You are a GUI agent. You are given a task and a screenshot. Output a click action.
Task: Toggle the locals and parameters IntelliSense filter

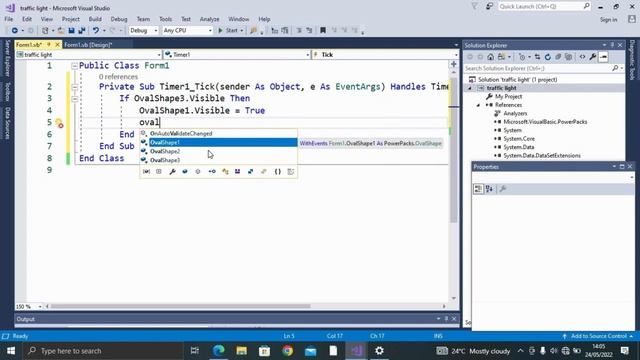pos(146,172)
